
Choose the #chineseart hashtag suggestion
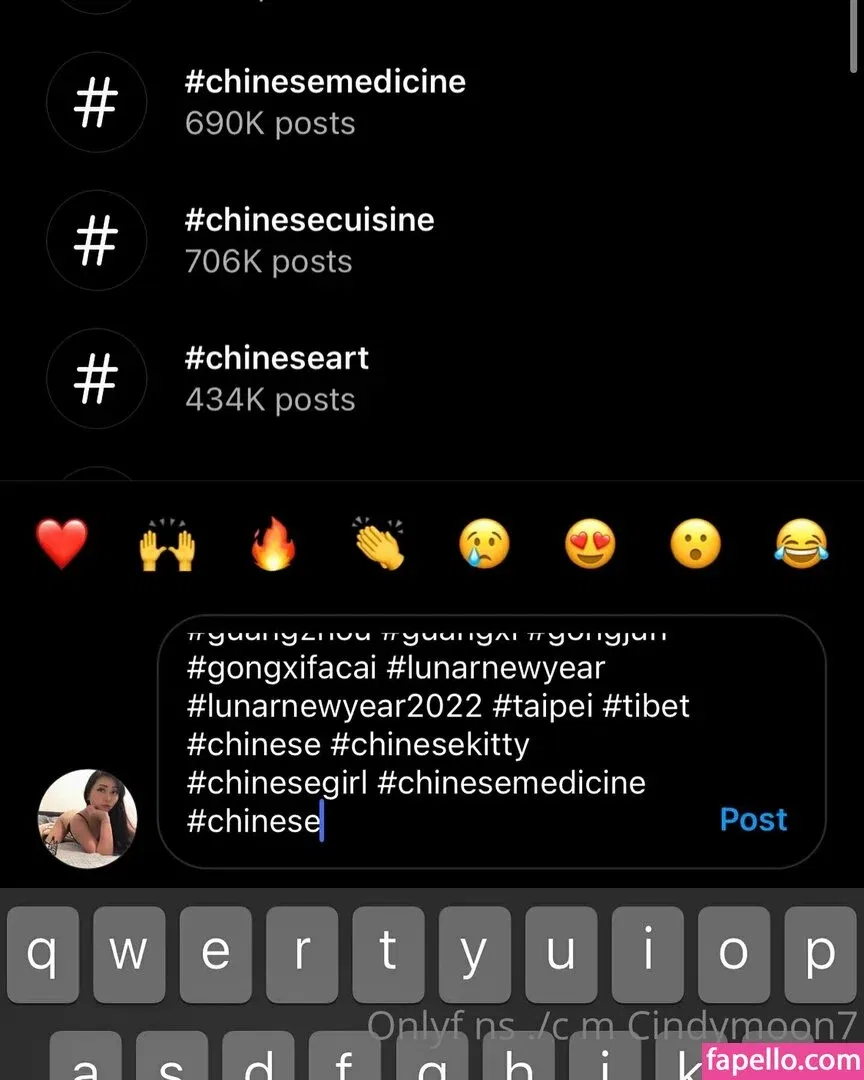coord(277,377)
